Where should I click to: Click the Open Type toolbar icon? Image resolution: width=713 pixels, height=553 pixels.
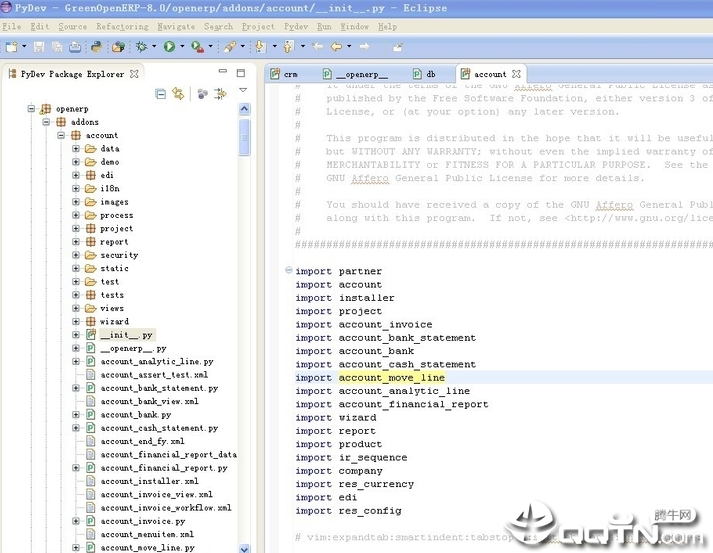[119, 46]
